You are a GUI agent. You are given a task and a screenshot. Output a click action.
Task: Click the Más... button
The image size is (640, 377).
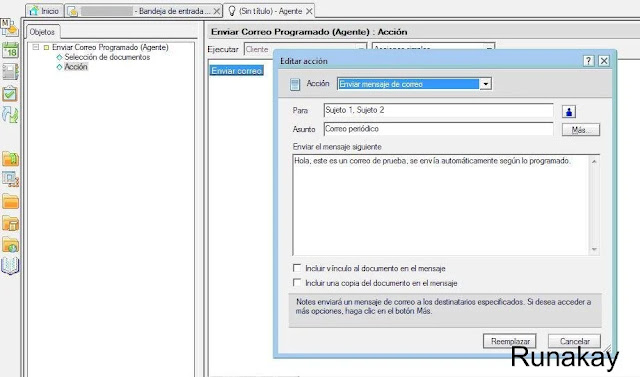581,130
